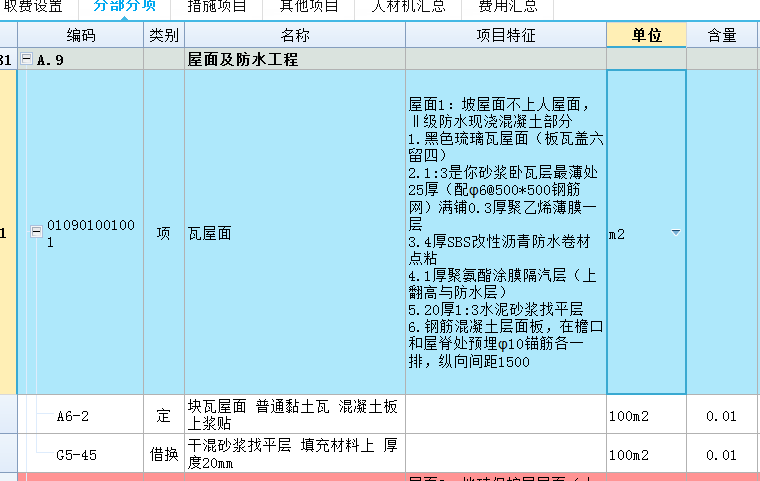Image resolution: width=760 pixels, height=481 pixels.
Task: Collapse item 010901001001 tree node
Action: [36, 231]
